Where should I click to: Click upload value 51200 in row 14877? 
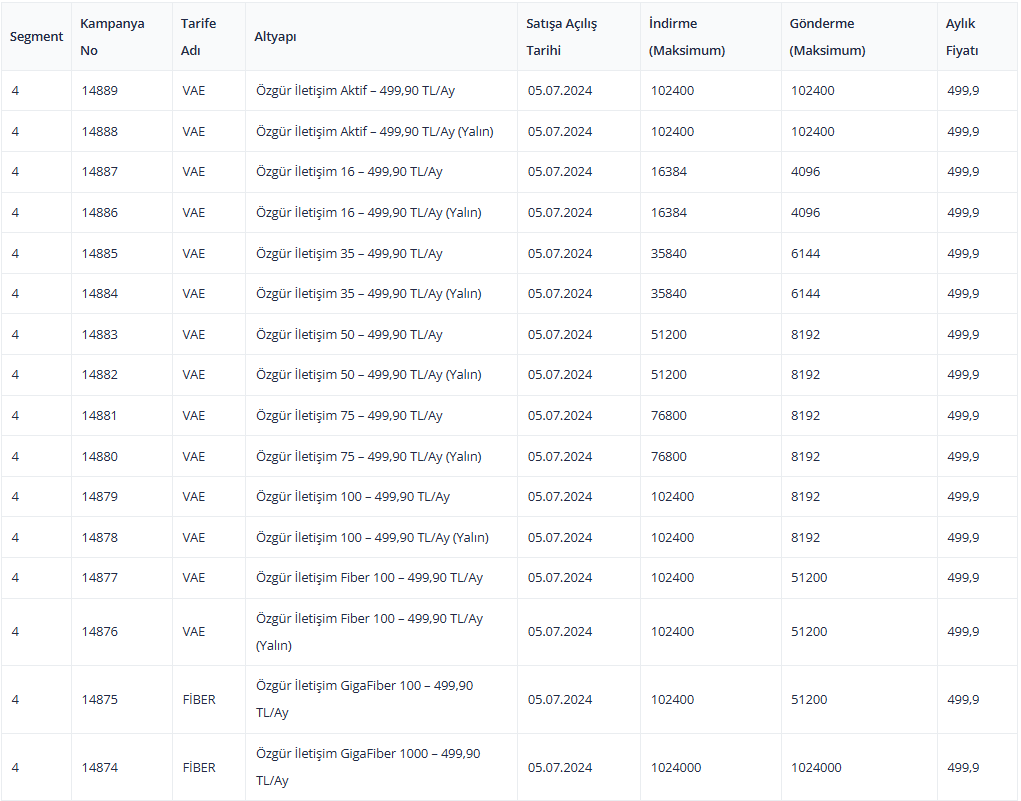tap(809, 578)
